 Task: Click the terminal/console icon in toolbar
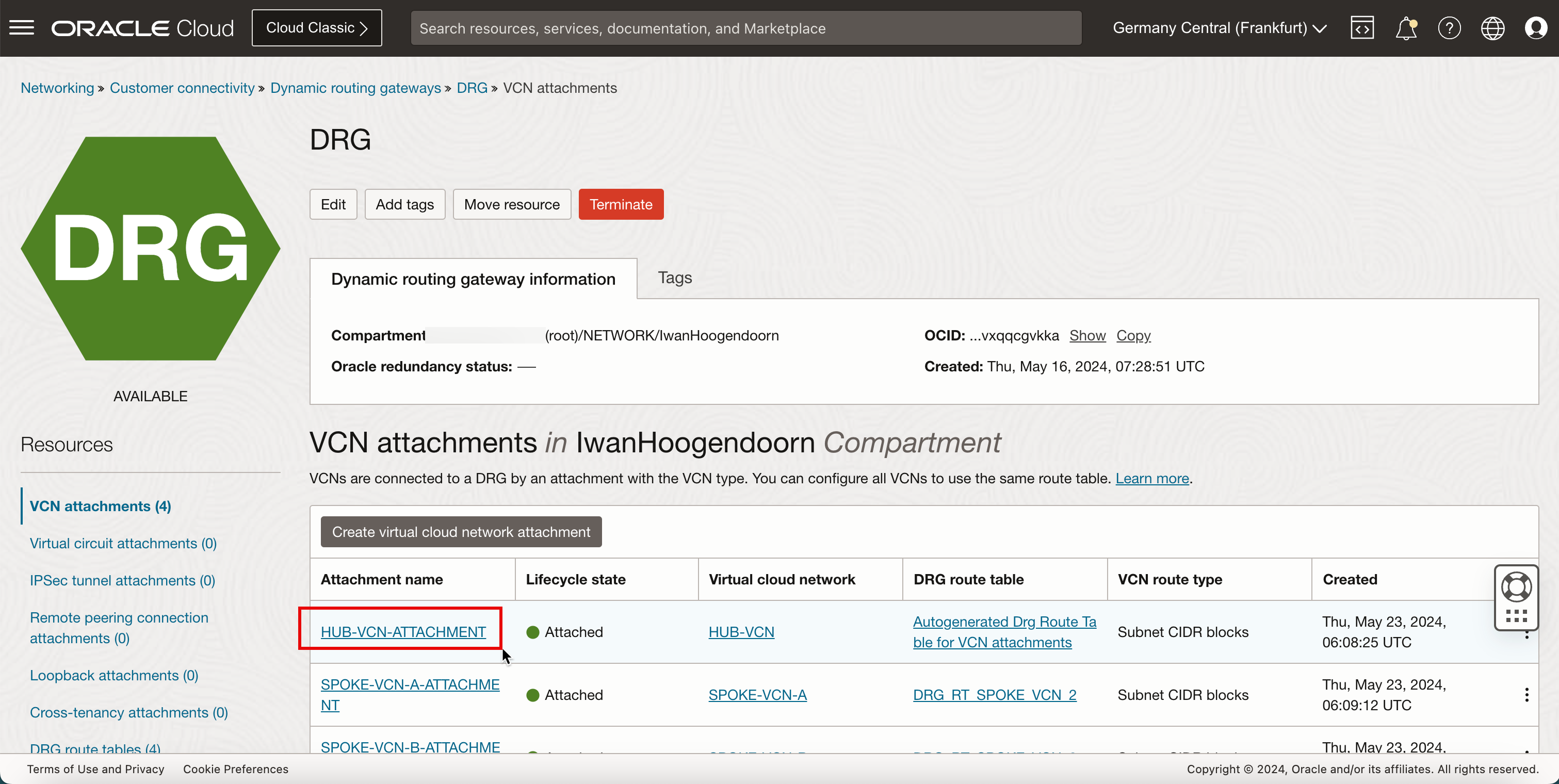pyautogui.click(x=1361, y=27)
